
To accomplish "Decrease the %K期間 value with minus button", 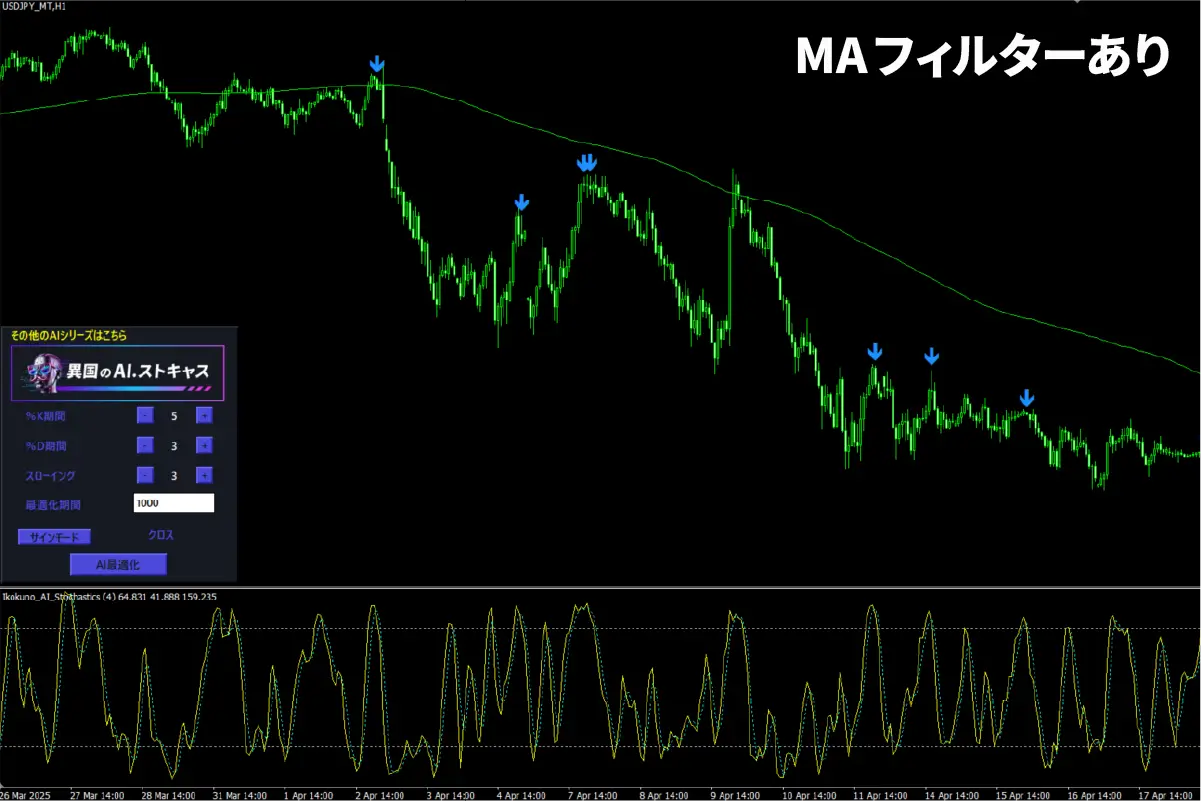I will point(145,415).
